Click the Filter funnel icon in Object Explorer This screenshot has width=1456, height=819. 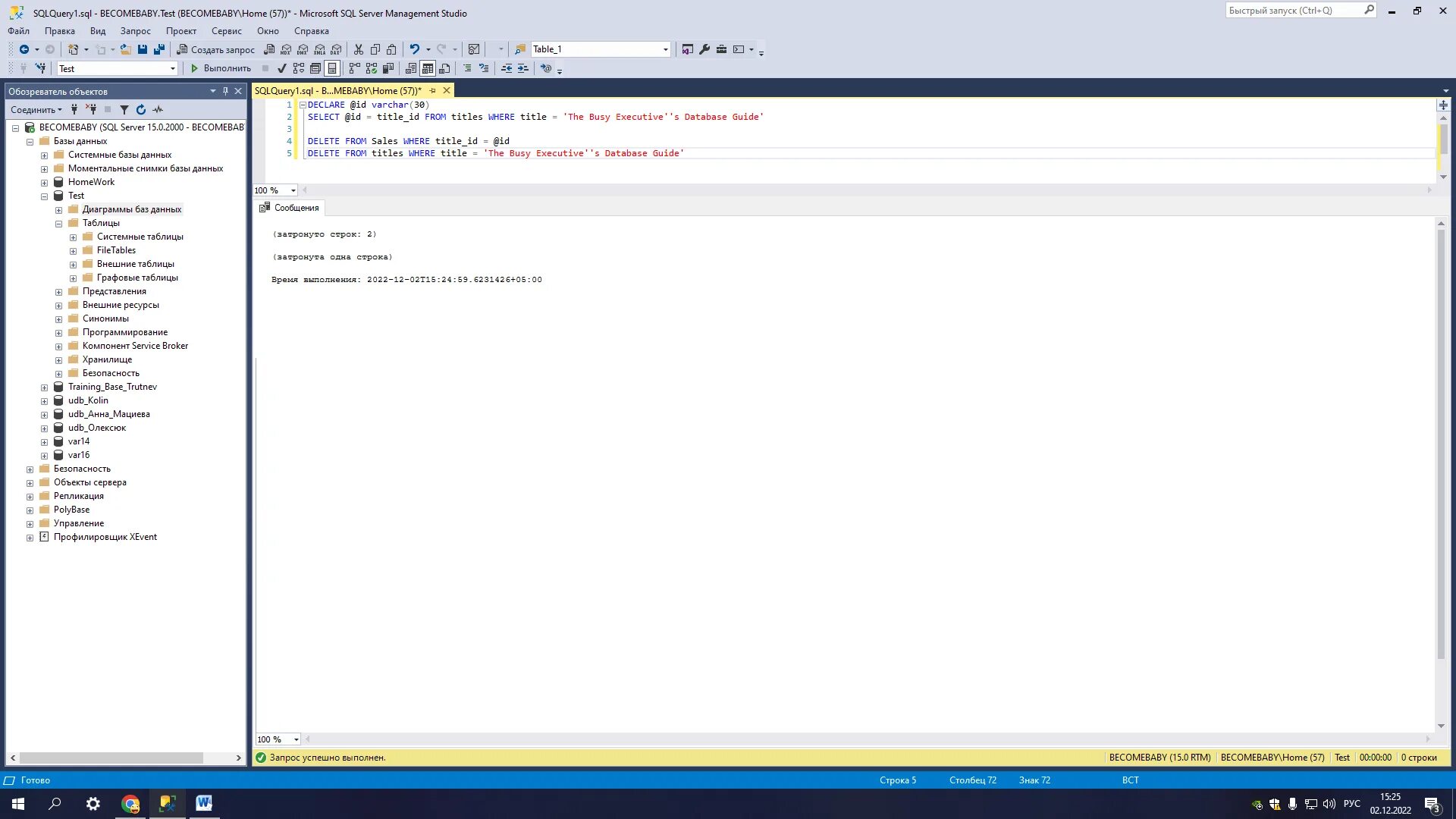tap(124, 110)
